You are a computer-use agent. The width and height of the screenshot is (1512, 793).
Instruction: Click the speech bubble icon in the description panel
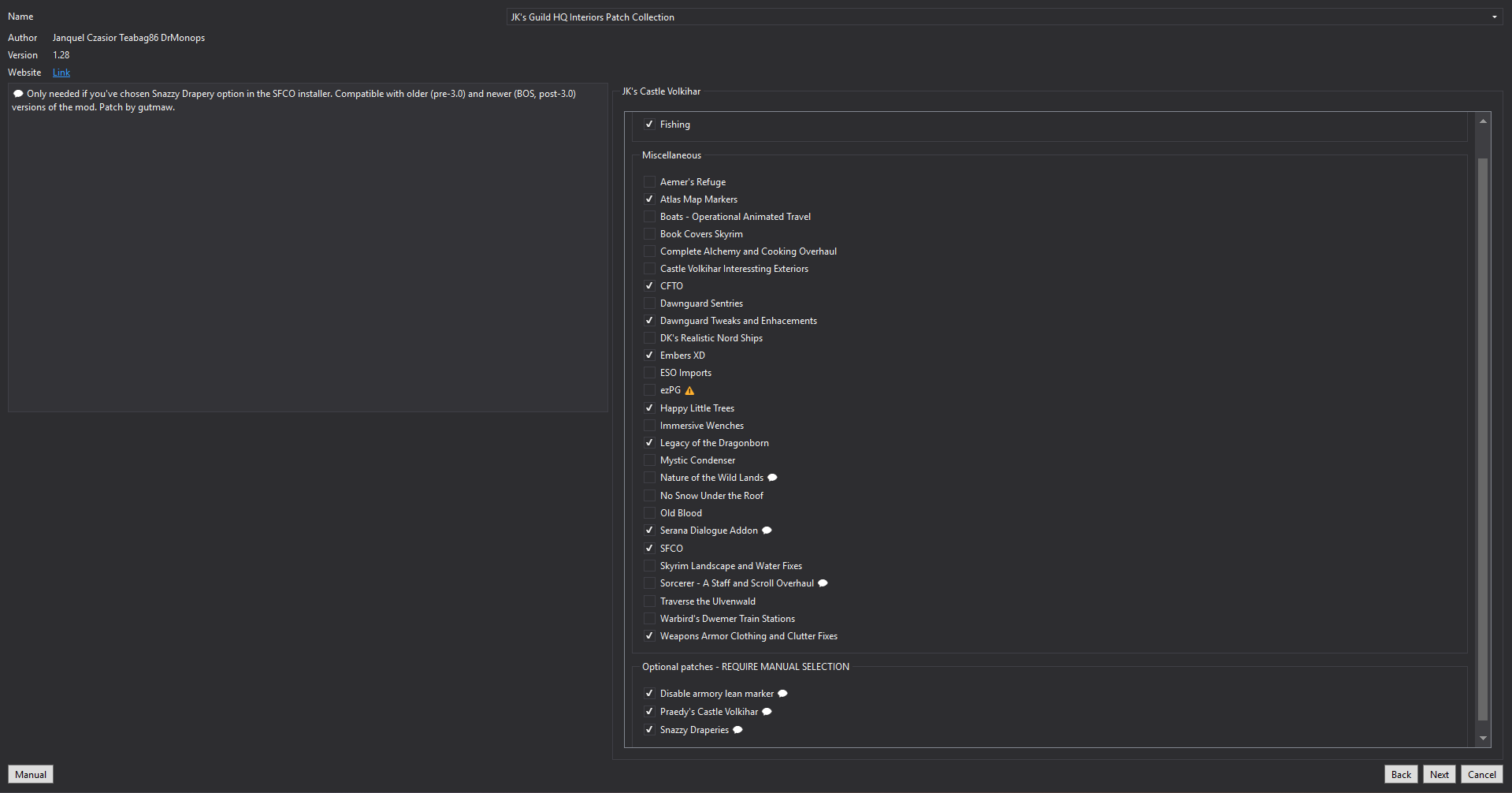pyautogui.click(x=18, y=94)
